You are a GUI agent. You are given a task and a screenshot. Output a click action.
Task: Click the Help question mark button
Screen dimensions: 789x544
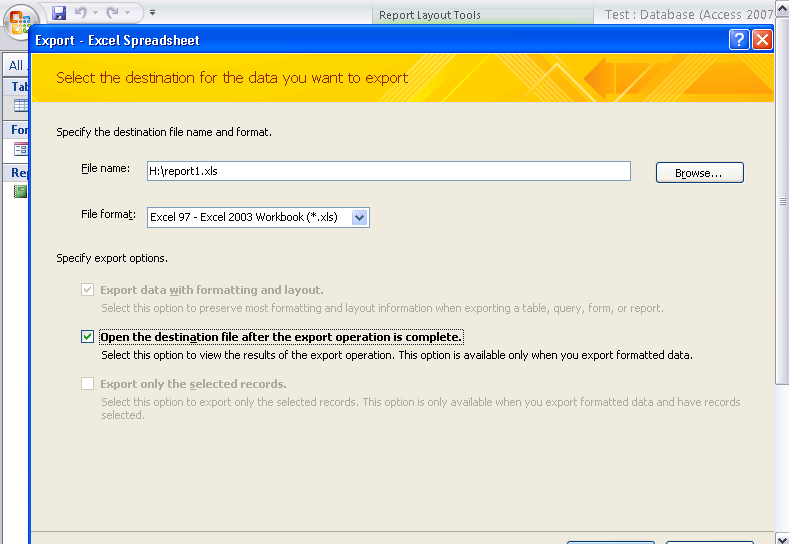tap(739, 39)
